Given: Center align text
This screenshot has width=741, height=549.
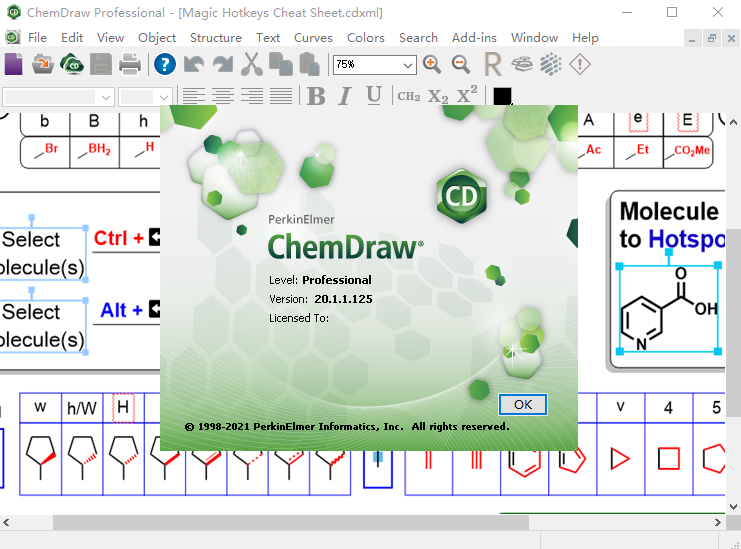Looking at the screenshot, I should tap(223, 96).
